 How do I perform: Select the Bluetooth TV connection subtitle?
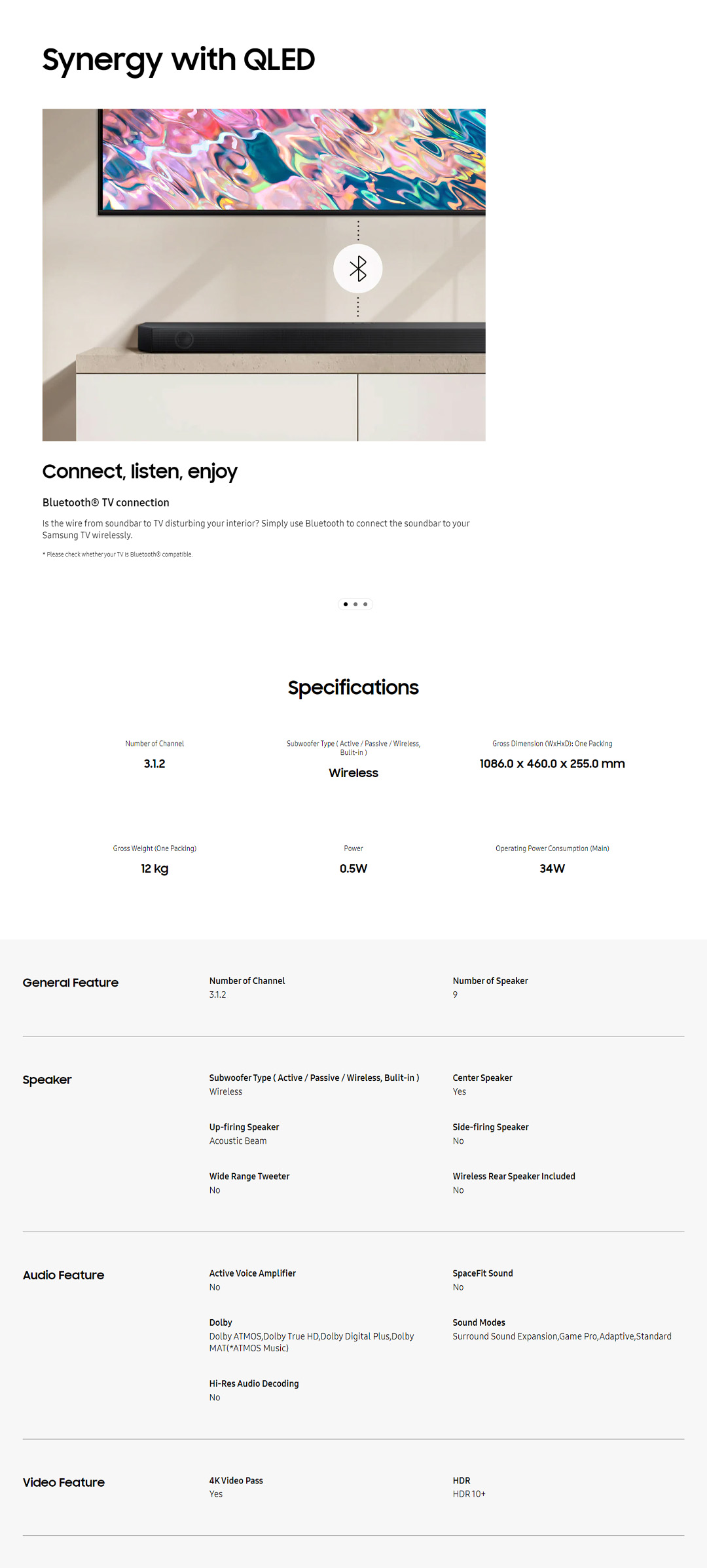105,503
